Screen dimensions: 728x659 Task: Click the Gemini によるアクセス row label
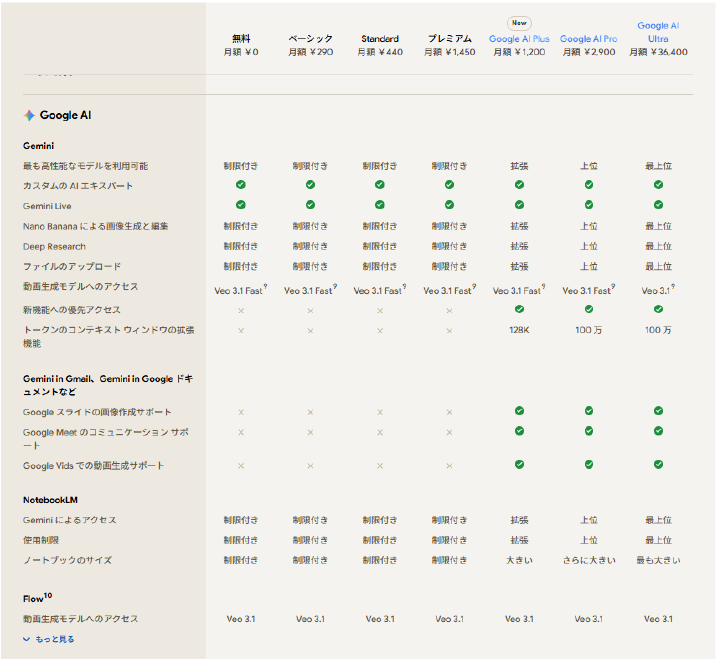point(70,520)
